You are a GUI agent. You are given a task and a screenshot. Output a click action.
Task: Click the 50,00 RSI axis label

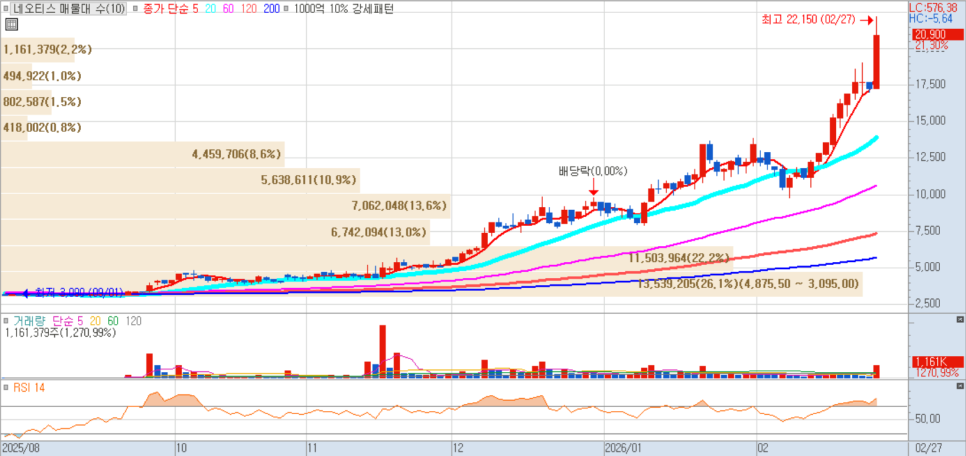tap(927, 418)
